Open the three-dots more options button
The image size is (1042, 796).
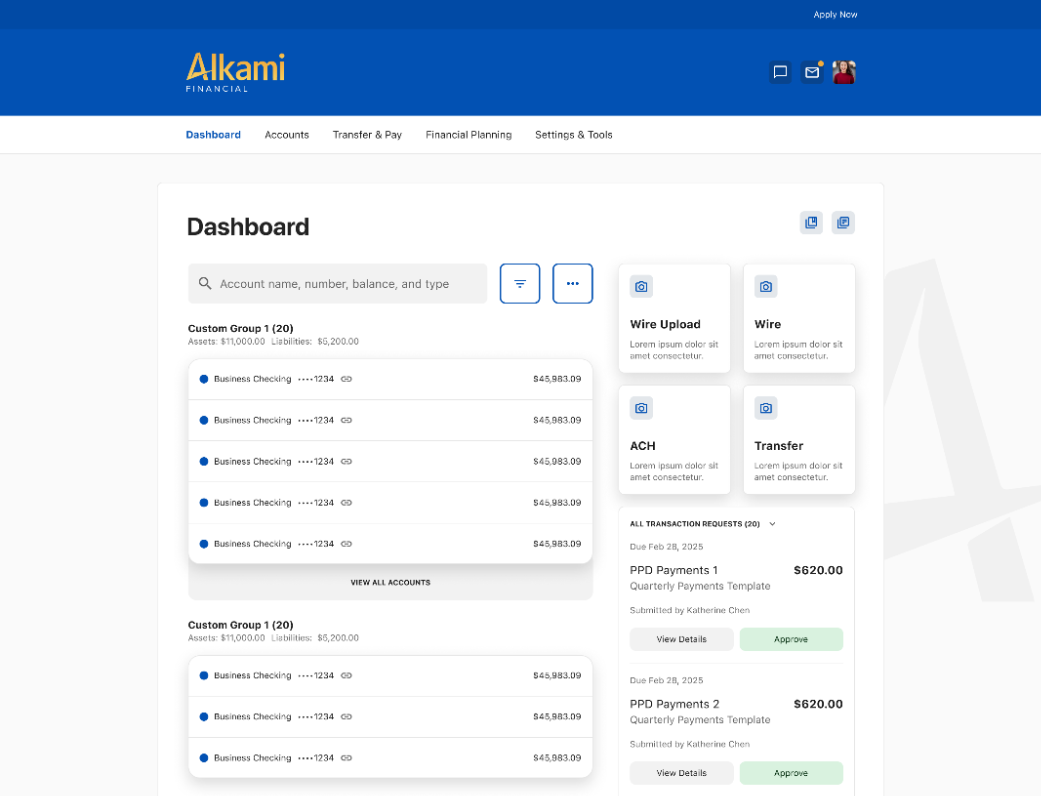tap(573, 284)
